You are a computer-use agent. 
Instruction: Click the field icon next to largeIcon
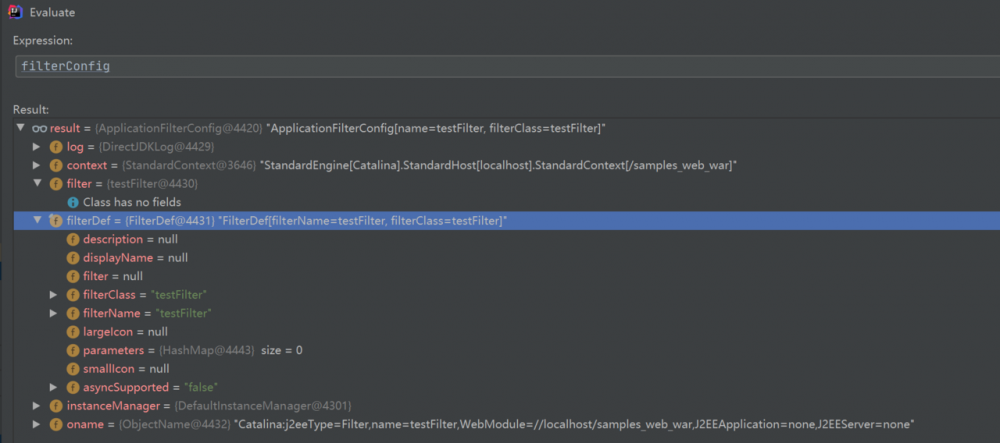[73, 331]
